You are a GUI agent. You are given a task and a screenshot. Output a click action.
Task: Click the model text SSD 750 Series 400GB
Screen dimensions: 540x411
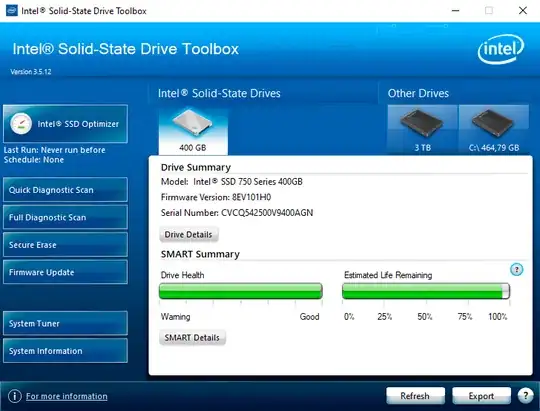point(262,182)
